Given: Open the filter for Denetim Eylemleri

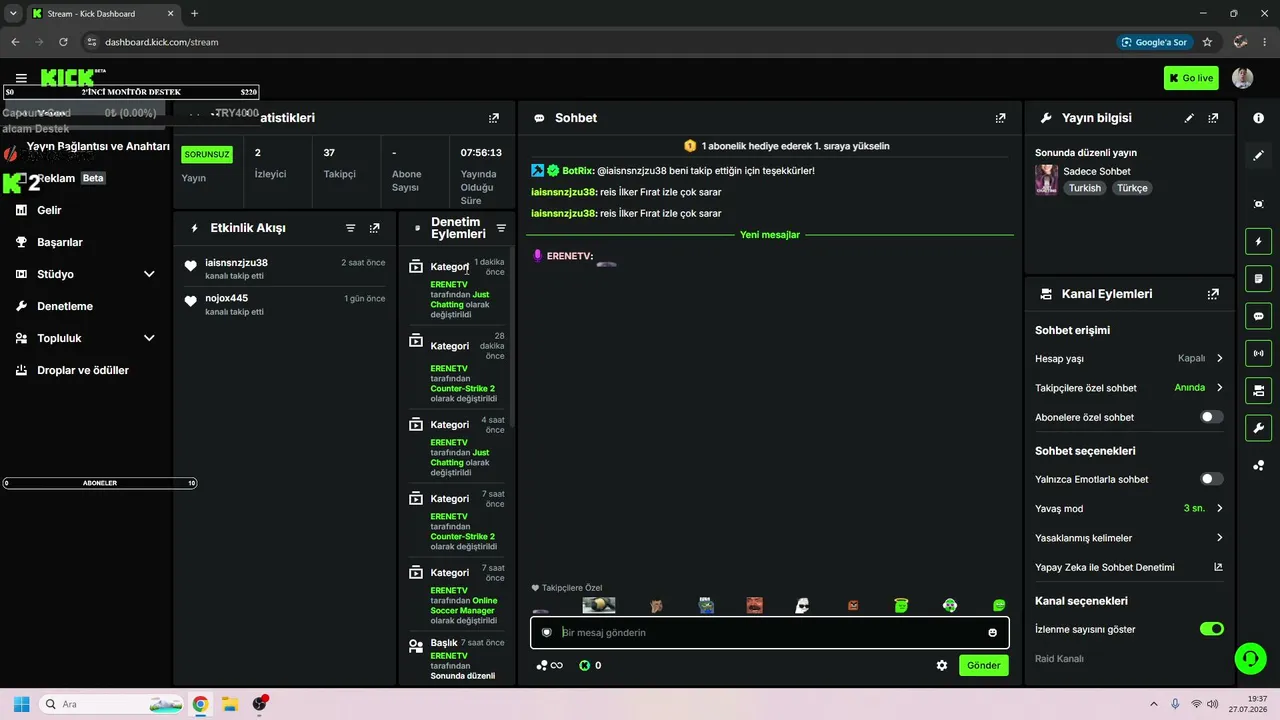Looking at the screenshot, I should pyautogui.click(x=501, y=228).
